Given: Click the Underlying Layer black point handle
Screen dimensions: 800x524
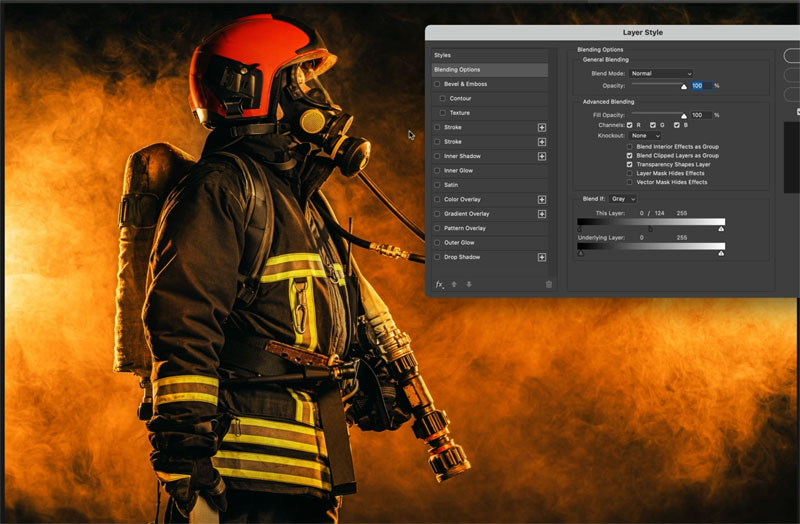Looking at the screenshot, I should coord(580,253).
